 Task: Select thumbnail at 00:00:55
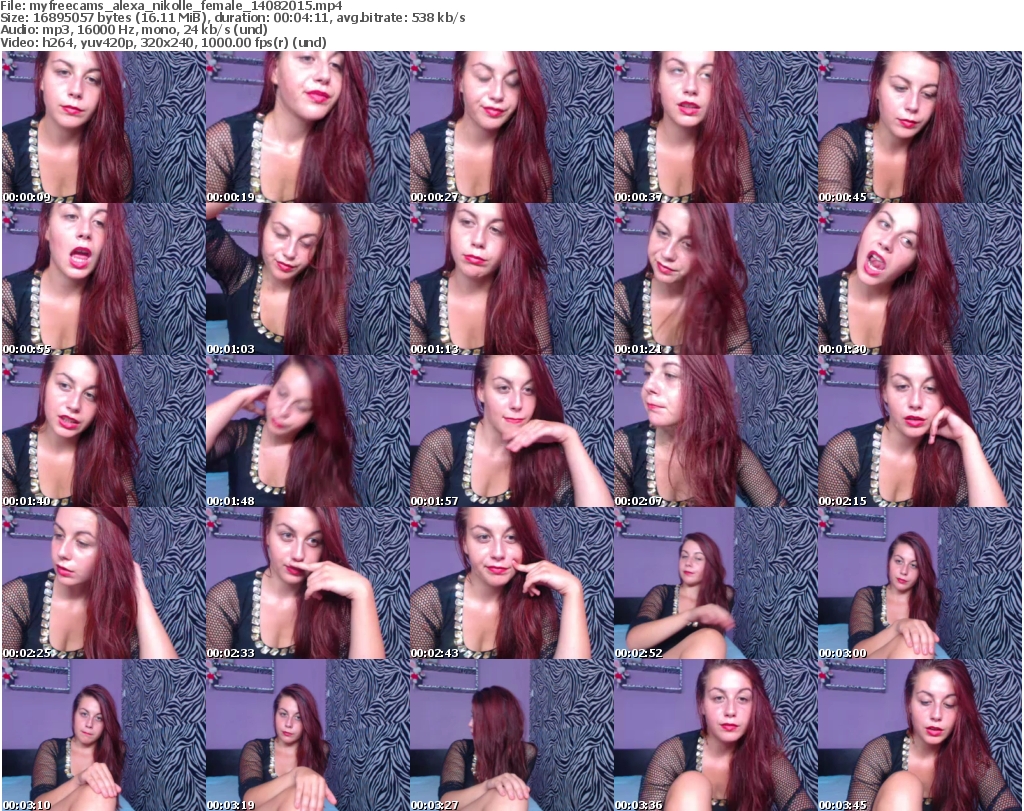pos(103,279)
